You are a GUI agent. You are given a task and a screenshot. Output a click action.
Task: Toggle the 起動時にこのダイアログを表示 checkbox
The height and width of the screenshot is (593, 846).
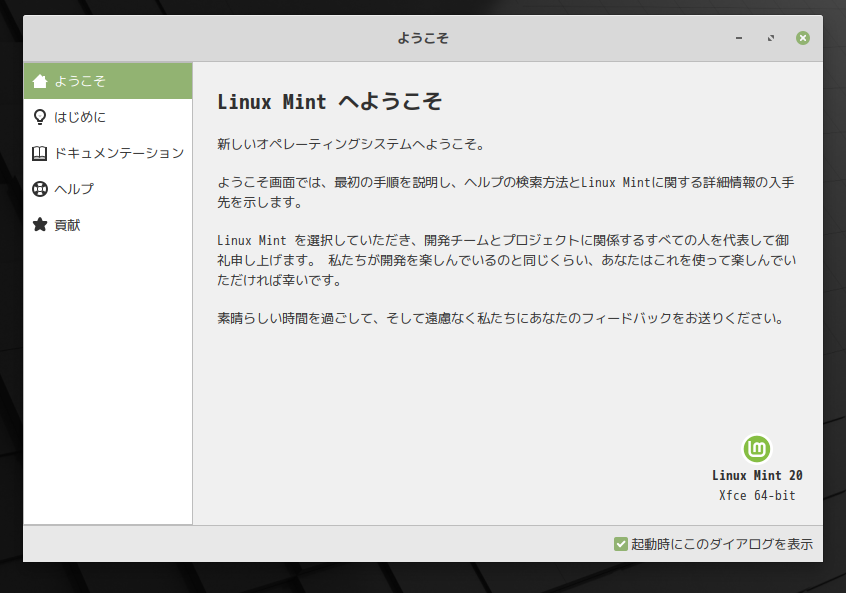click(620, 544)
